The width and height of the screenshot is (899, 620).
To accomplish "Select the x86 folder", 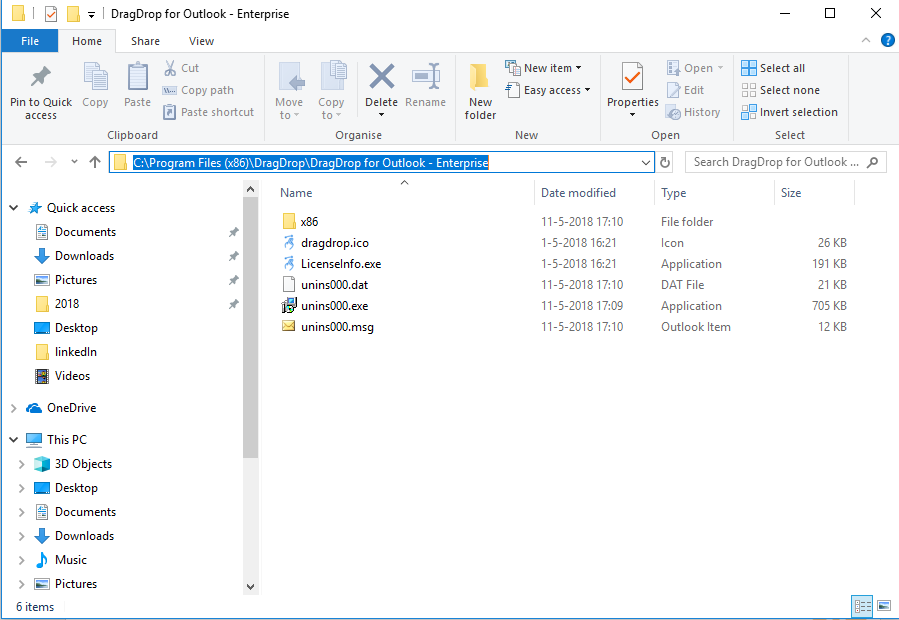I will tap(310, 221).
